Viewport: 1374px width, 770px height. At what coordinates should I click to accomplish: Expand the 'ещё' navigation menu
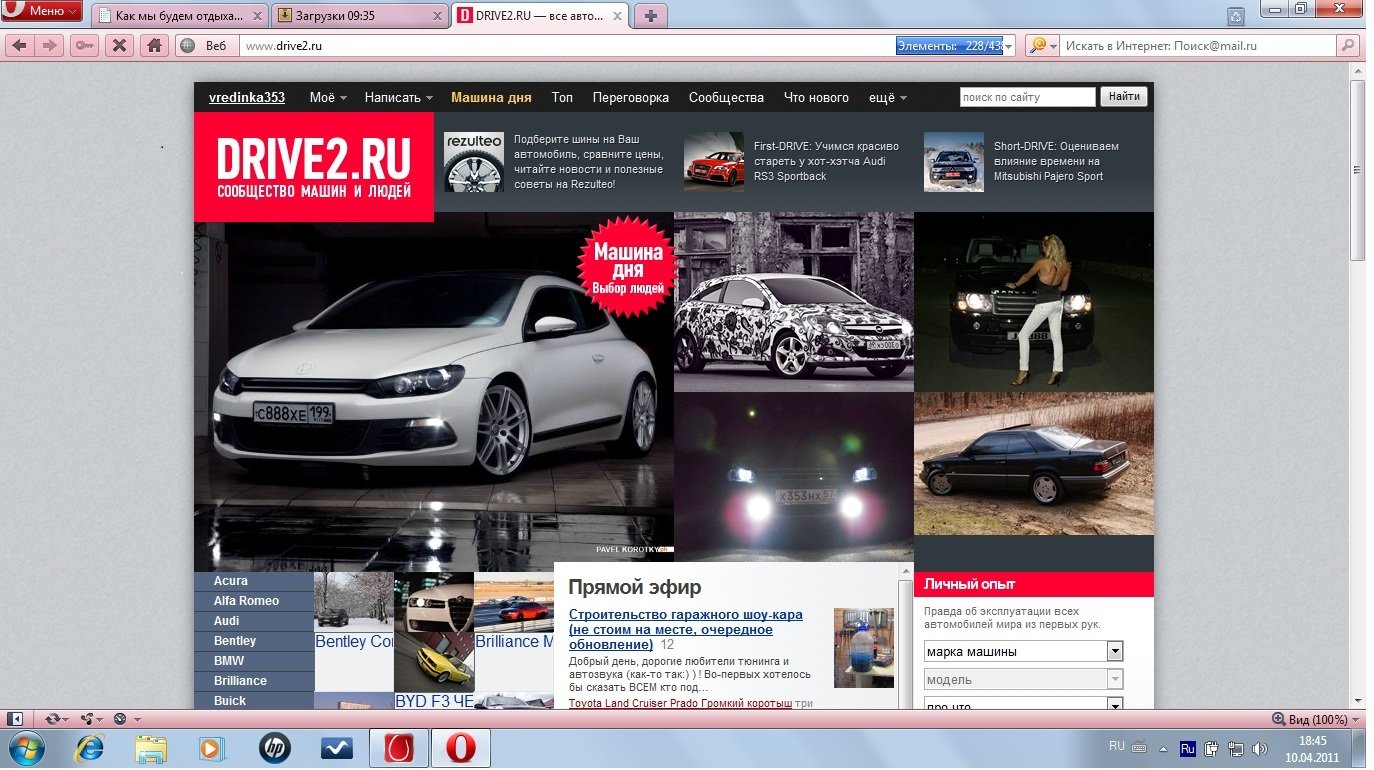[x=888, y=97]
